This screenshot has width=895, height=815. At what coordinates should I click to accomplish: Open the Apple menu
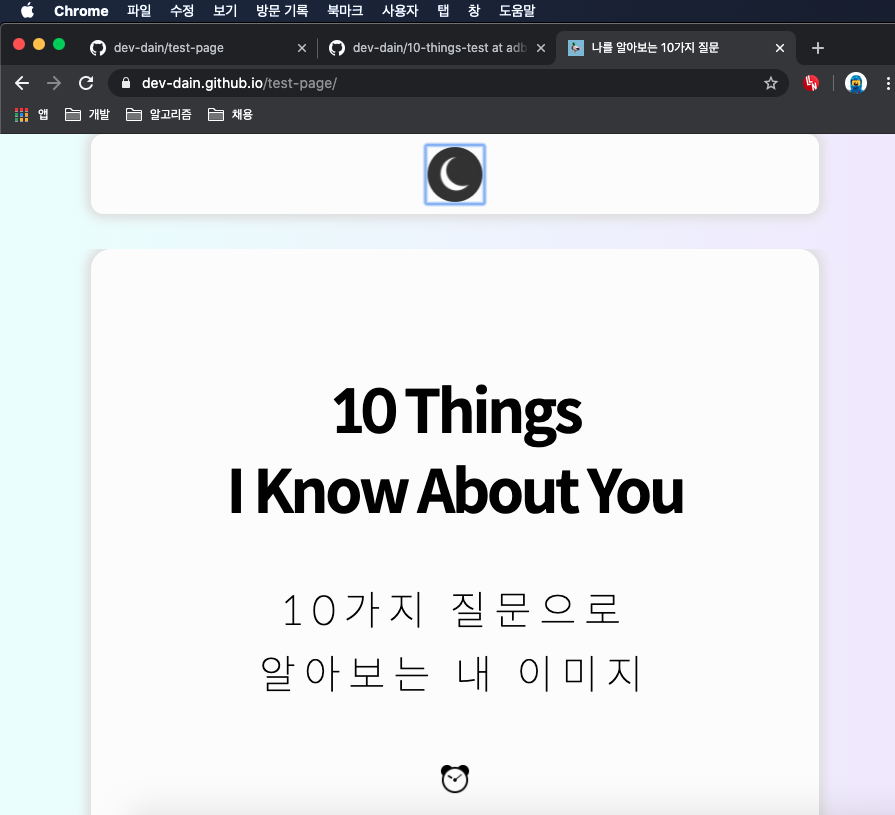(27, 11)
